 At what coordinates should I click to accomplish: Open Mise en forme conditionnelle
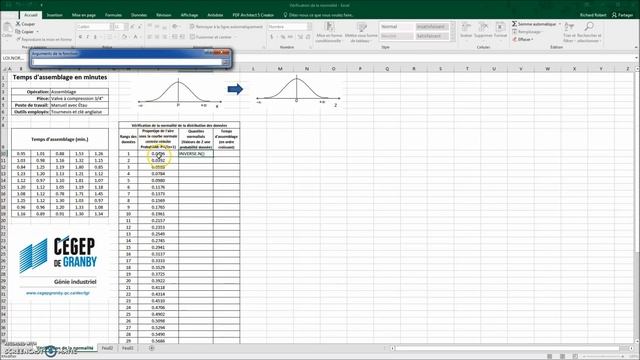click(329, 32)
